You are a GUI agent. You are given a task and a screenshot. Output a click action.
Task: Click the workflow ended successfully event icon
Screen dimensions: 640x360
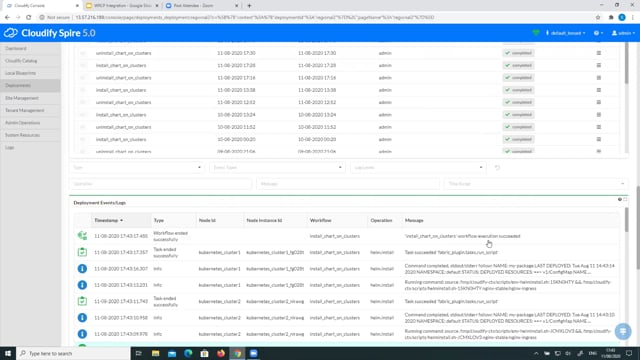(82, 236)
